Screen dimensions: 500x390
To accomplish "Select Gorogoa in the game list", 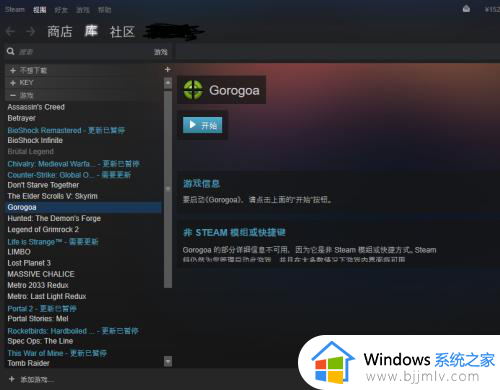I will coord(83,207).
